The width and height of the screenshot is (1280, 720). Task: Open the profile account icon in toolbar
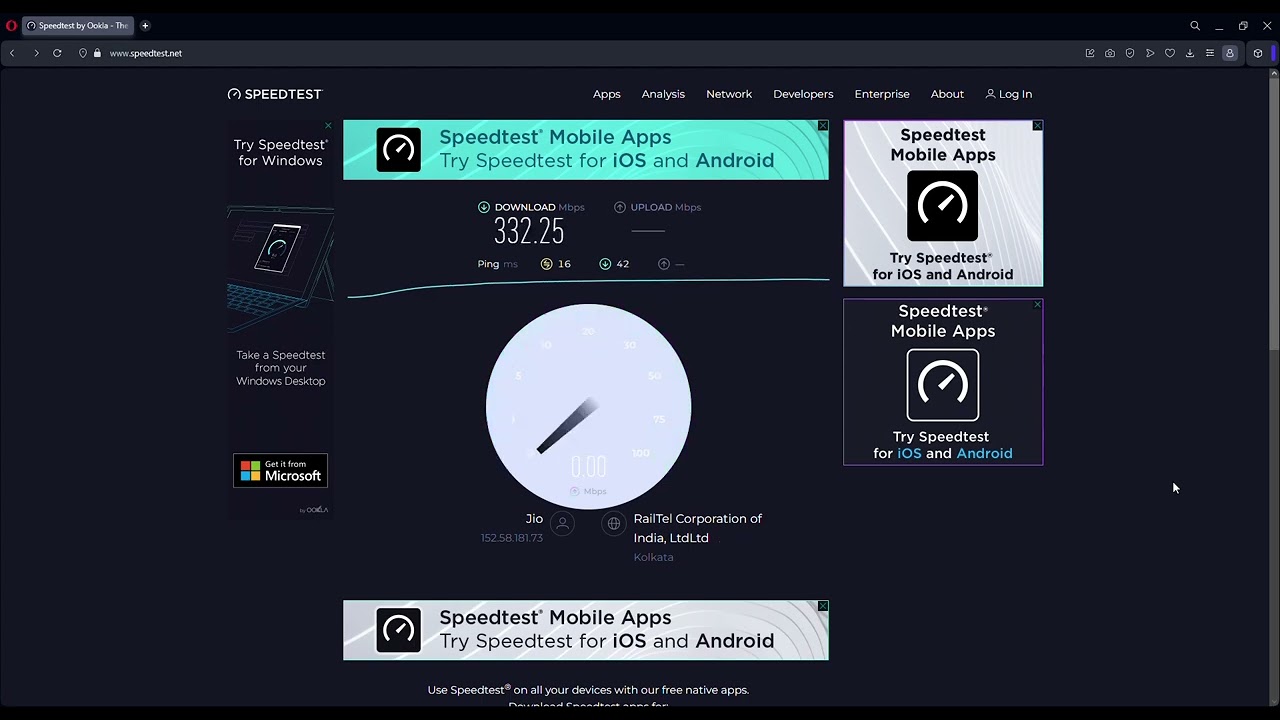tap(1230, 53)
